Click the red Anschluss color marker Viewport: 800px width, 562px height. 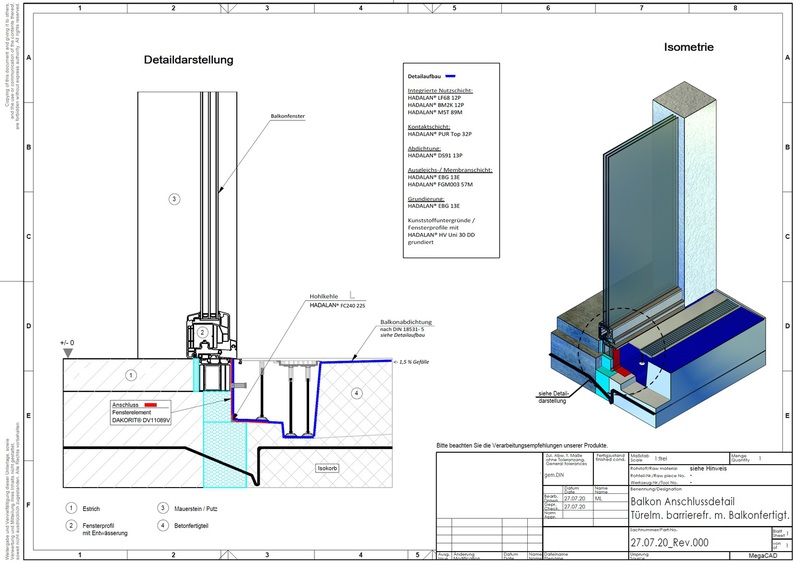165,405
